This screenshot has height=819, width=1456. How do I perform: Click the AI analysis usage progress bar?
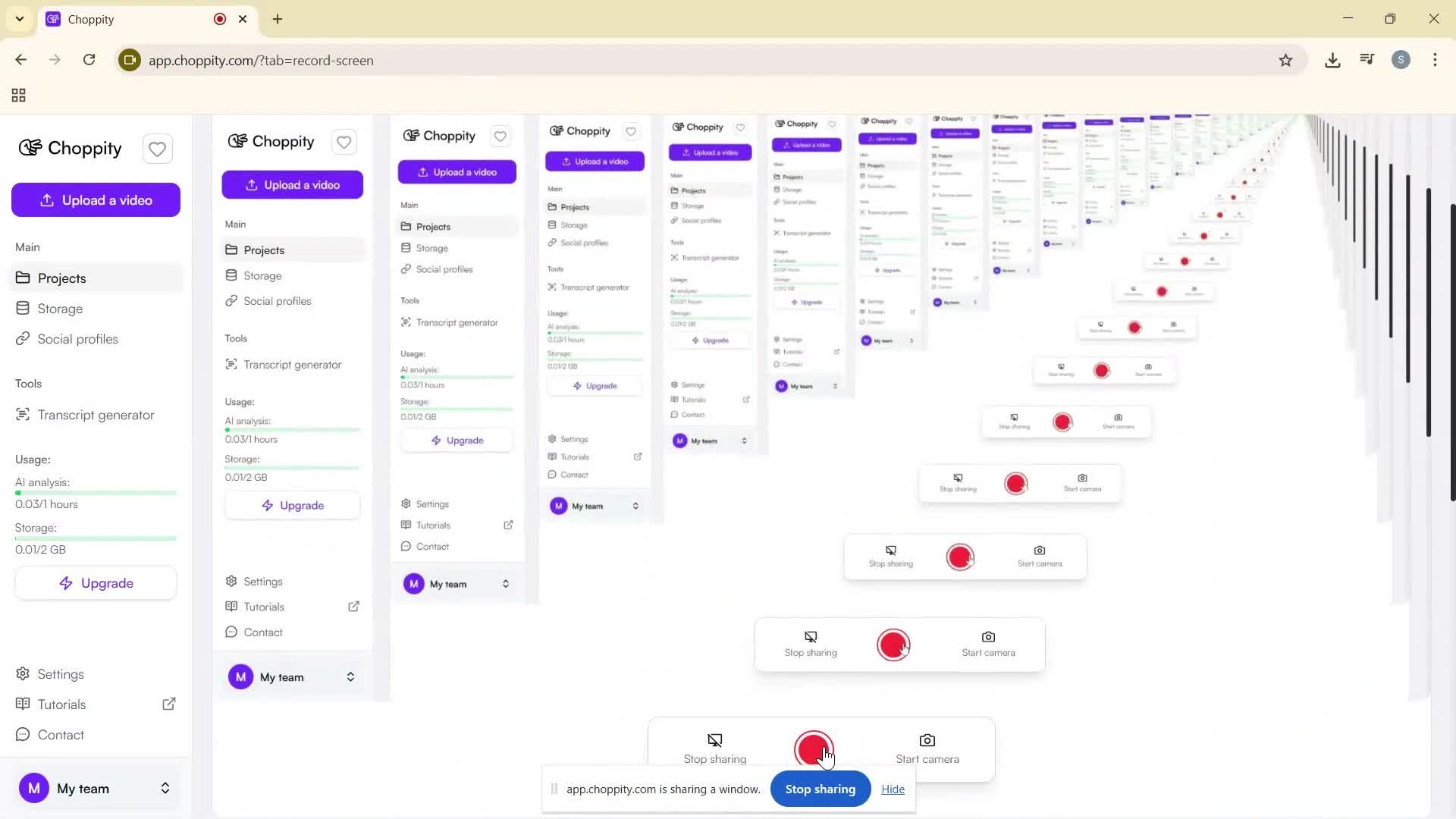(96, 493)
